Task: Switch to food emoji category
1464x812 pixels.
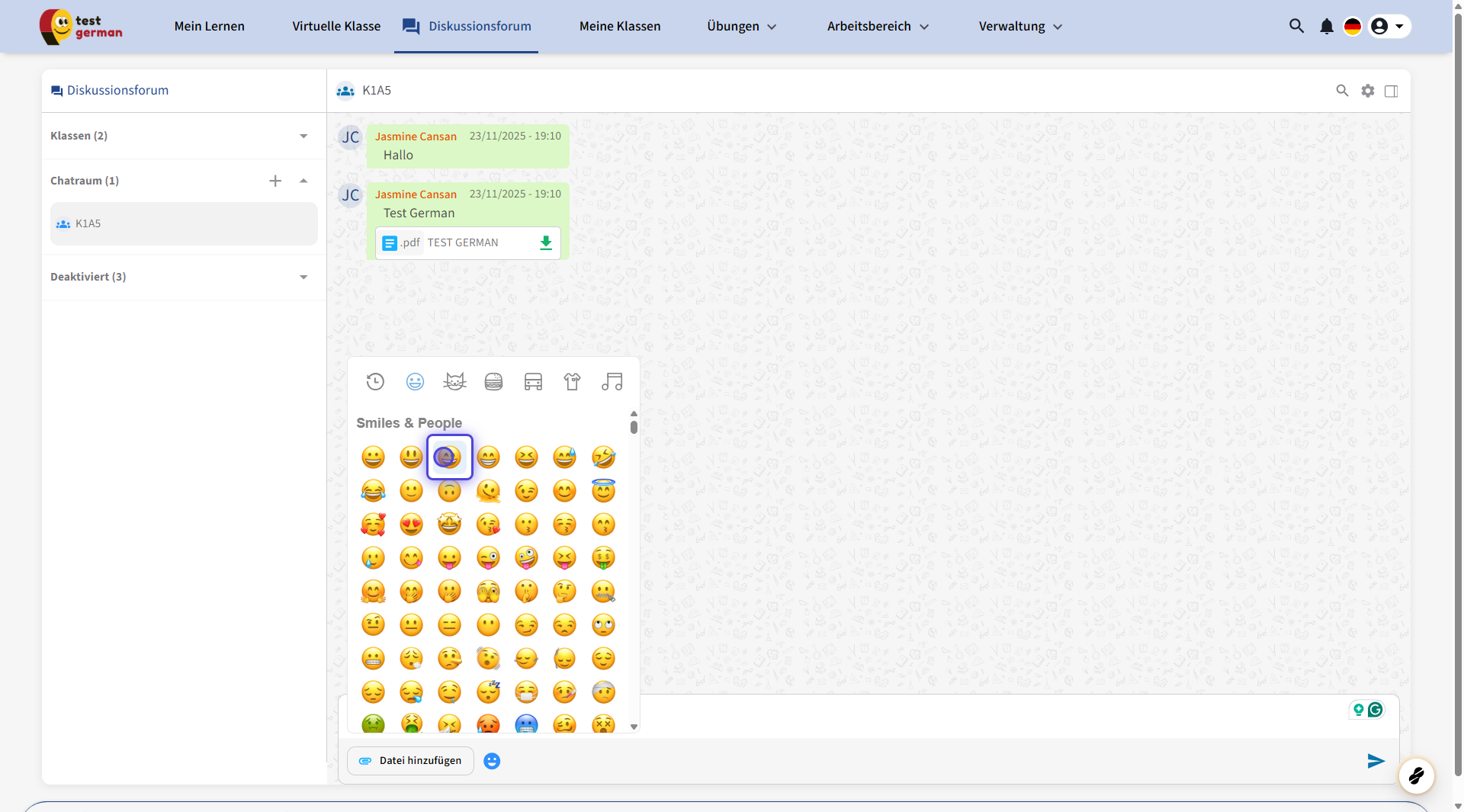Action: click(x=493, y=382)
